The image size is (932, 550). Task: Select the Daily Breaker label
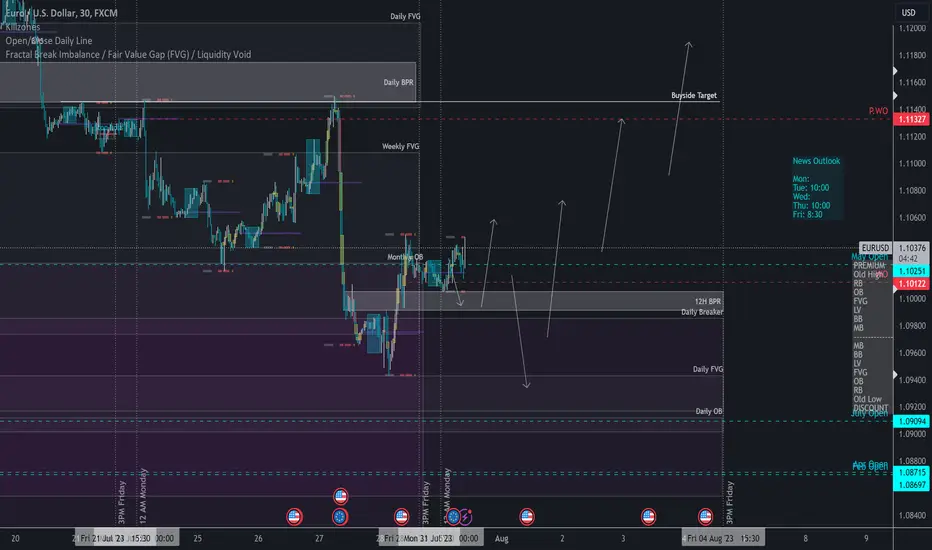tap(702, 312)
